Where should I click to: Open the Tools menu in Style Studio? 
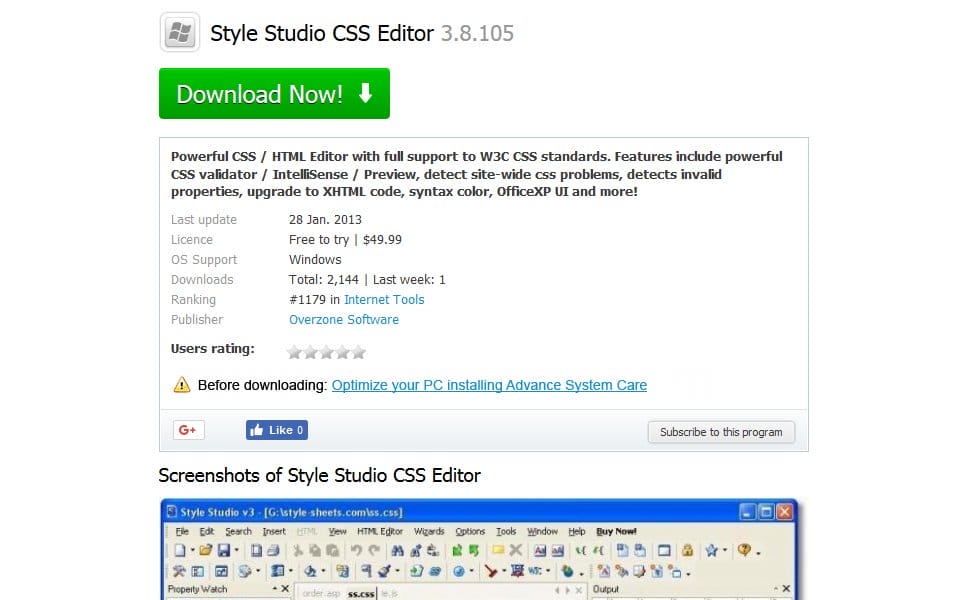click(506, 531)
